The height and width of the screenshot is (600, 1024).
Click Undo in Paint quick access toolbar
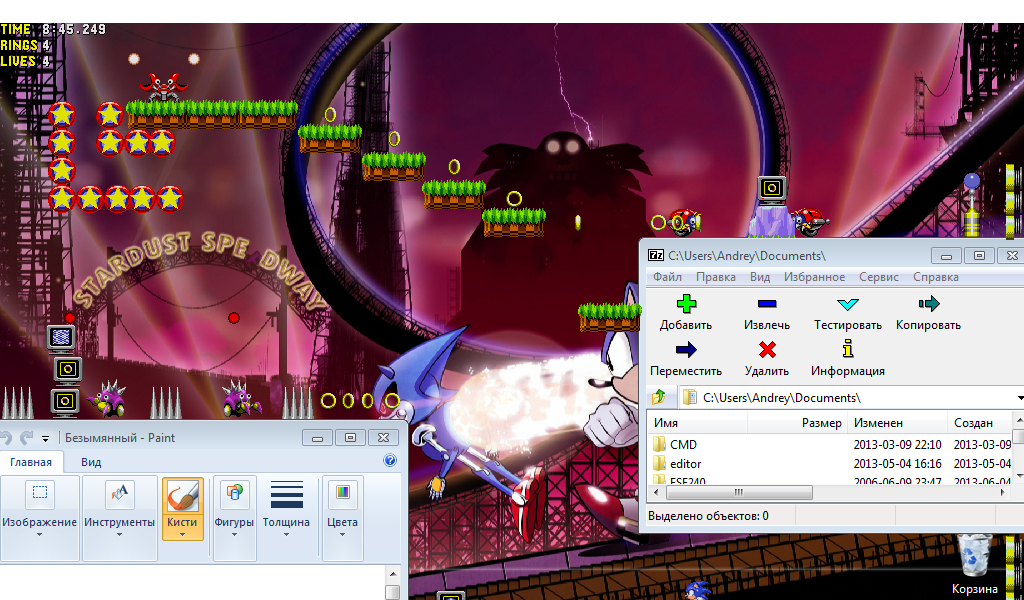7,437
